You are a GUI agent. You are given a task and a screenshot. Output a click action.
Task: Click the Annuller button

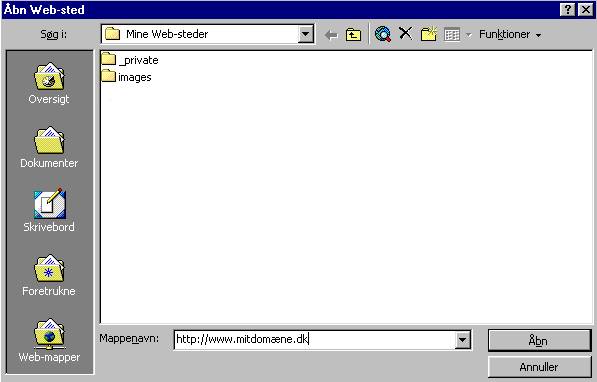[x=539, y=367]
